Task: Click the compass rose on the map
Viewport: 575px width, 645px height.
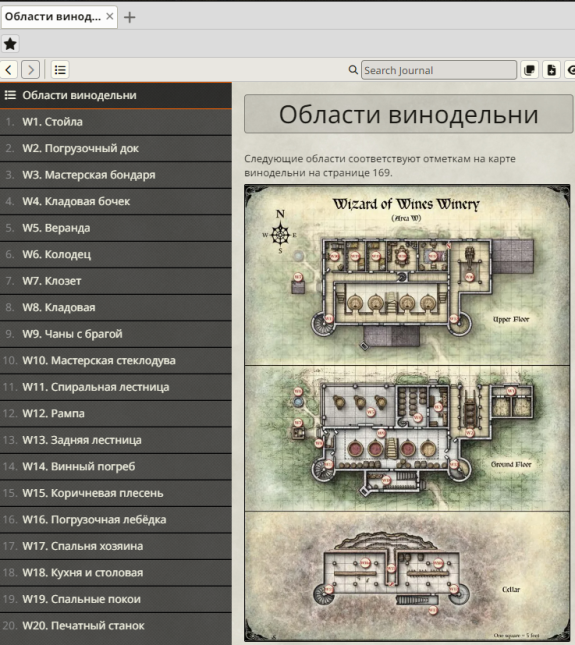Action: pos(280,232)
